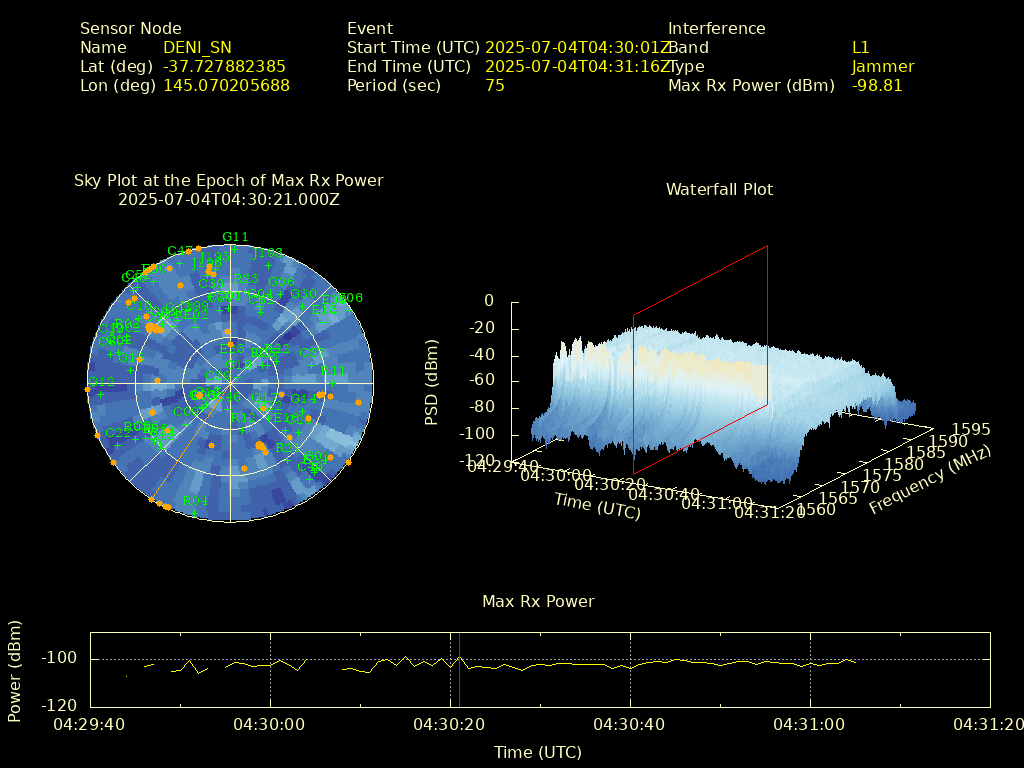Click the Waterfall Plot title
Image resolution: width=1024 pixels, height=768 pixels.
point(719,189)
